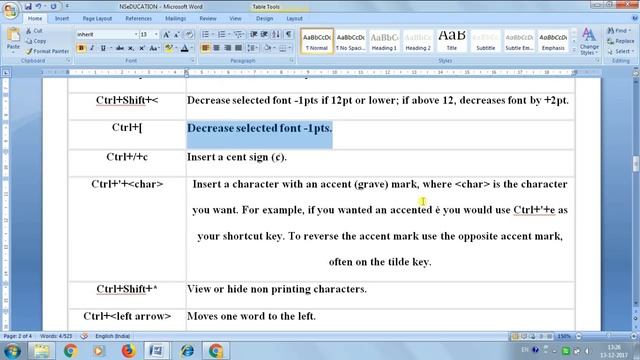Toggle Align Text Right button
Viewport: 640px width, 360px height.
[x=227, y=48]
